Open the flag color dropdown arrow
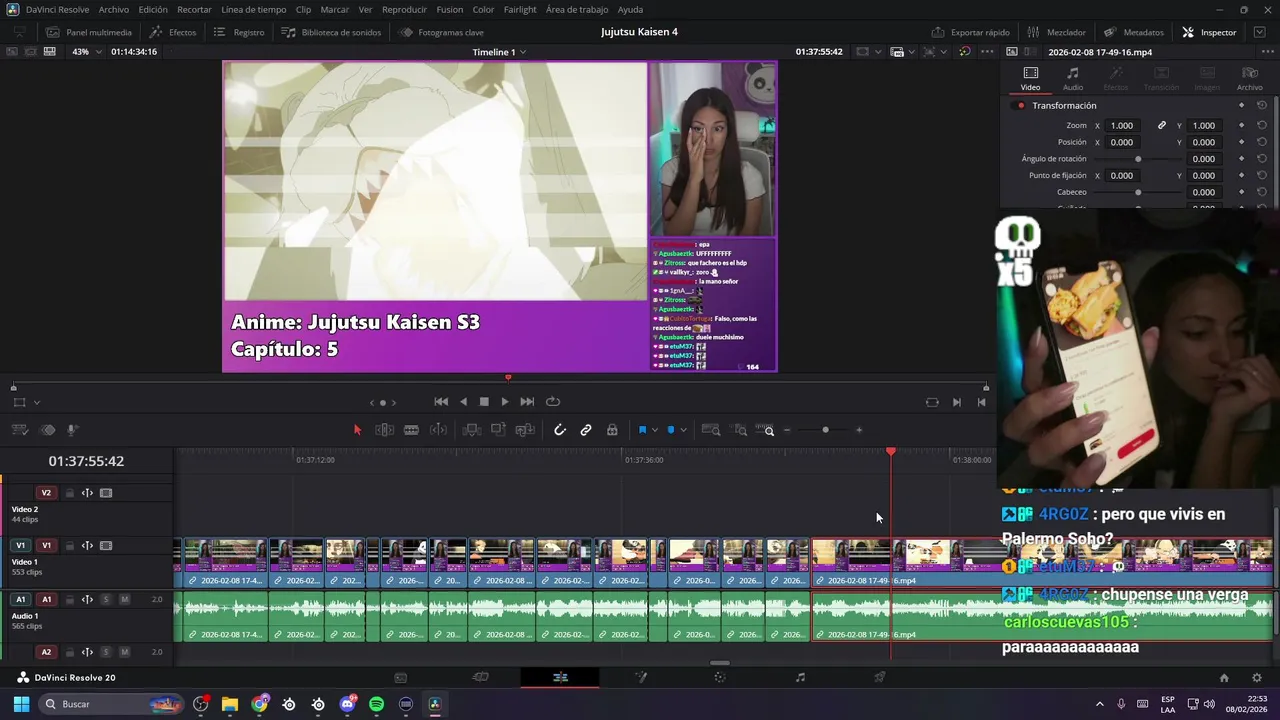The image size is (1280, 720). click(x=655, y=430)
